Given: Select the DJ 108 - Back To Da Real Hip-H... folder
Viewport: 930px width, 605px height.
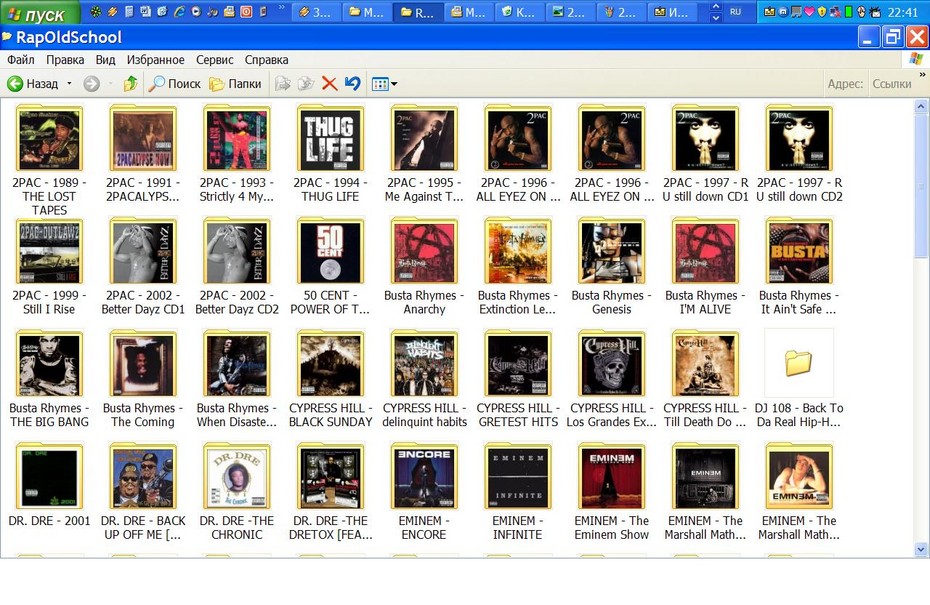Looking at the screenshot, I should (x=799, y=379).
